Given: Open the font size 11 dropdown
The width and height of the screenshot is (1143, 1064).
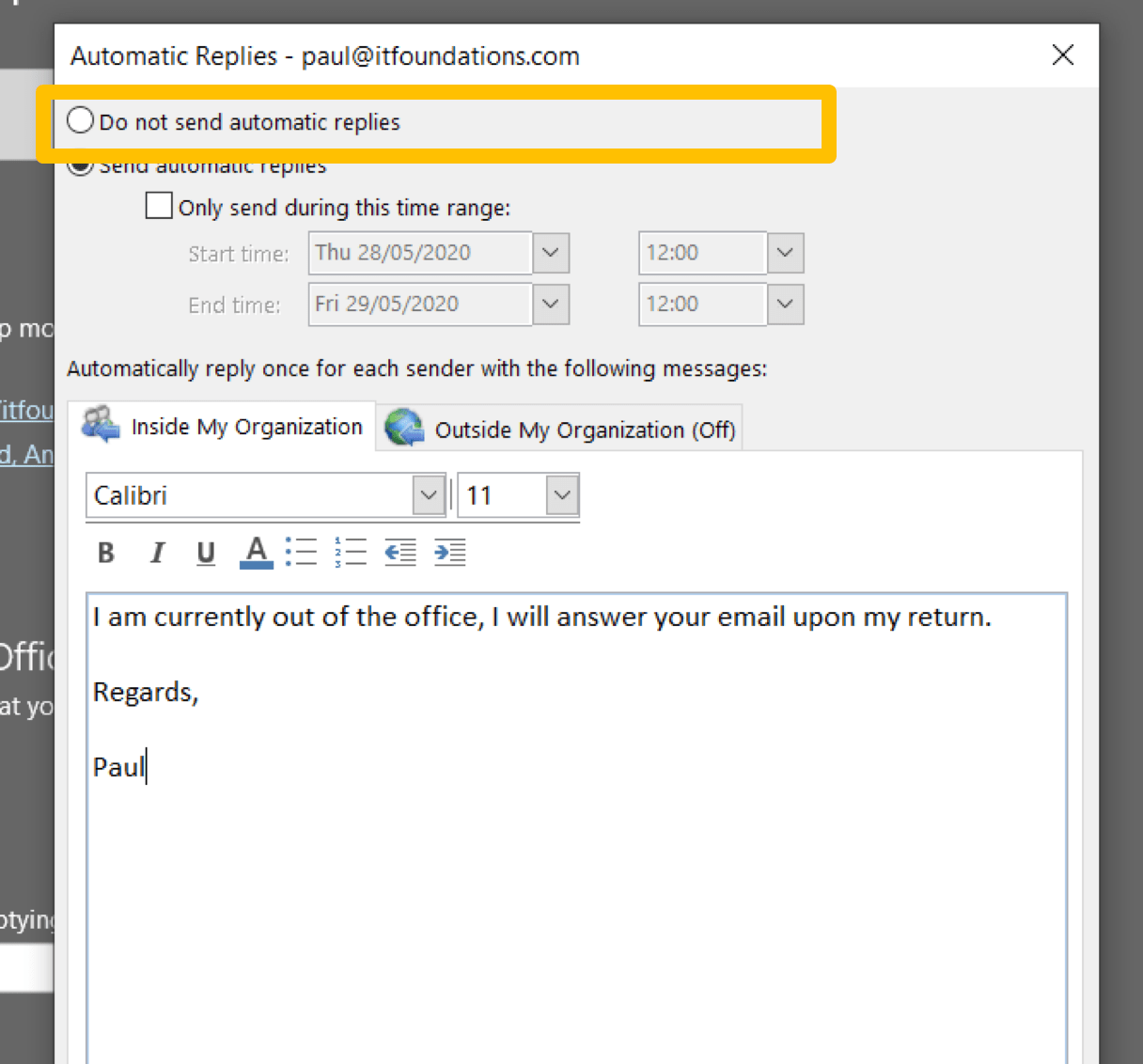Looking at the screenshot, I should [x=562, y=495].
